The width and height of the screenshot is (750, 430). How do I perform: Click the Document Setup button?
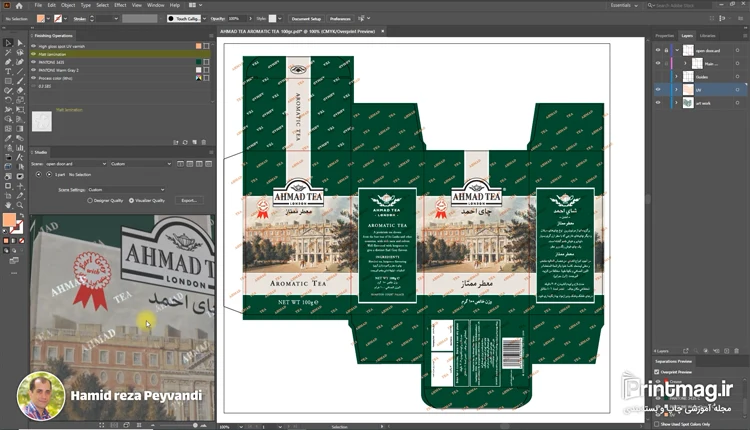(x=306, y=19)
